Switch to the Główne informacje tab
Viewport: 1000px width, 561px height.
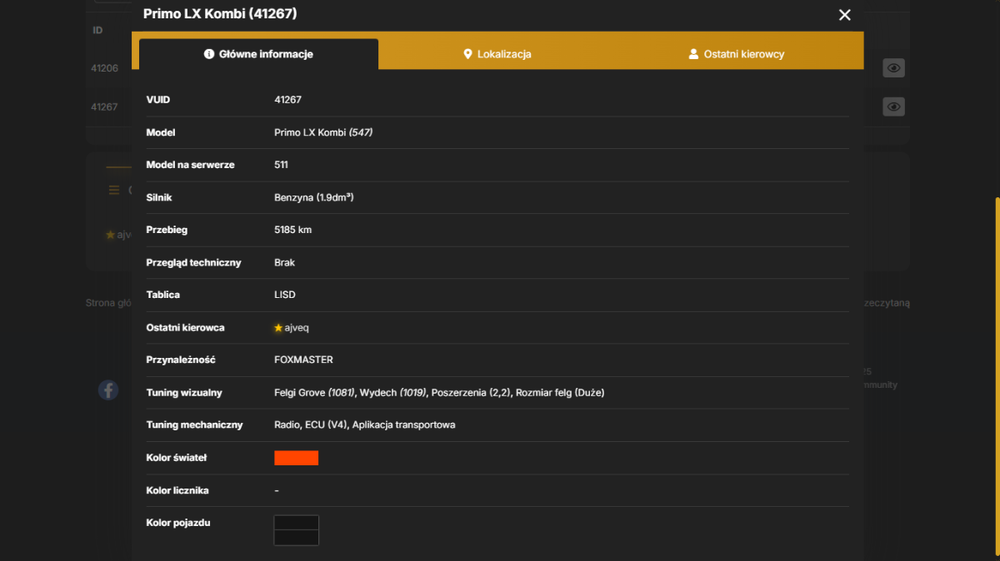click(258, 54)
